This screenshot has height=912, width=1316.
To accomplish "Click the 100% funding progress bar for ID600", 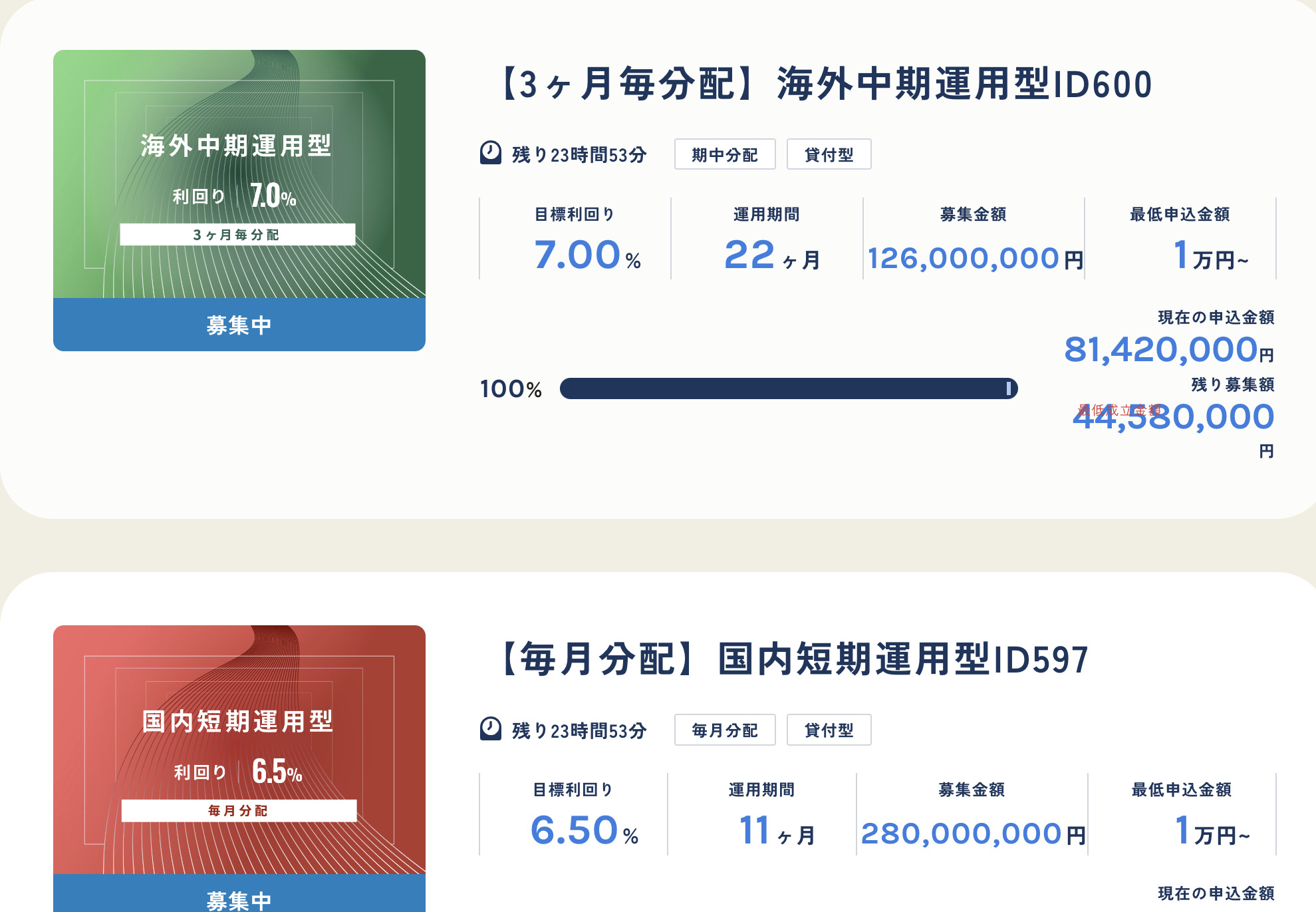I will click(x=788, y=388).
